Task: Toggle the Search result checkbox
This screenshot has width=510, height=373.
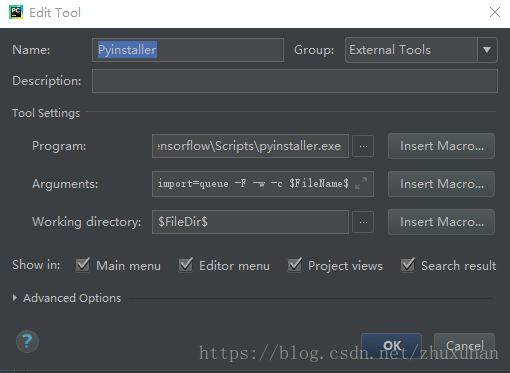Action: coord(408,265)
